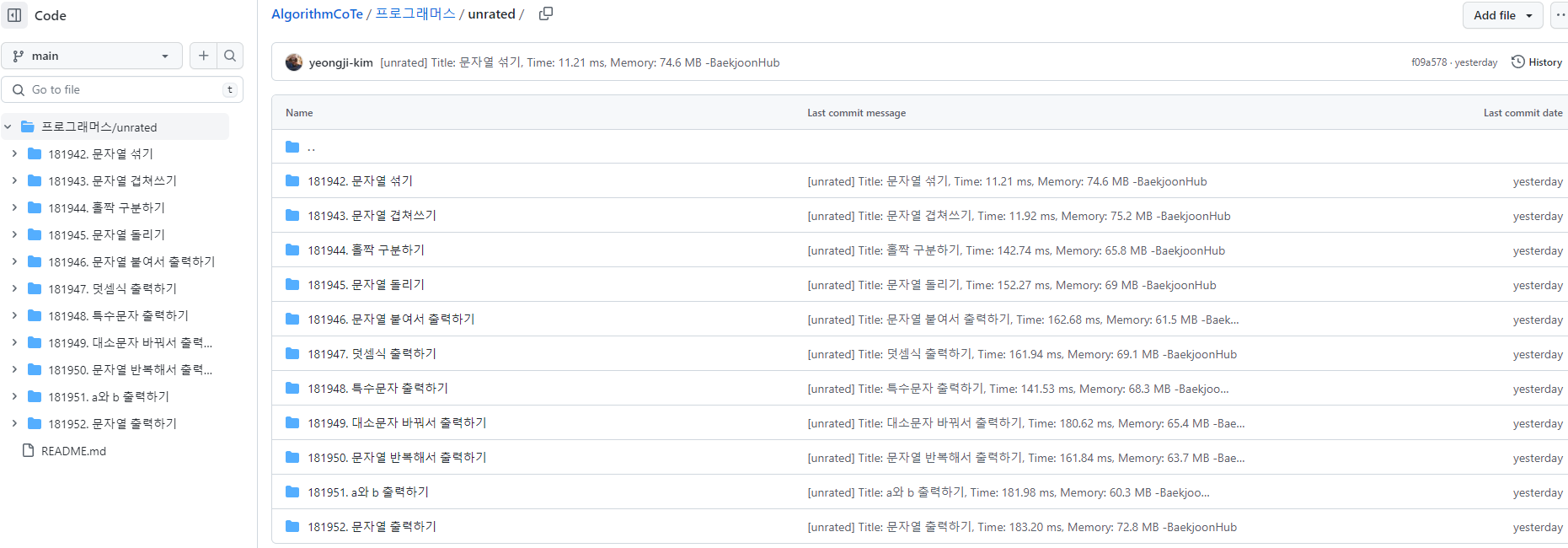Expand 181943. 문자열 겹쳐쓰기 in the tree

(x=14, y=181)
